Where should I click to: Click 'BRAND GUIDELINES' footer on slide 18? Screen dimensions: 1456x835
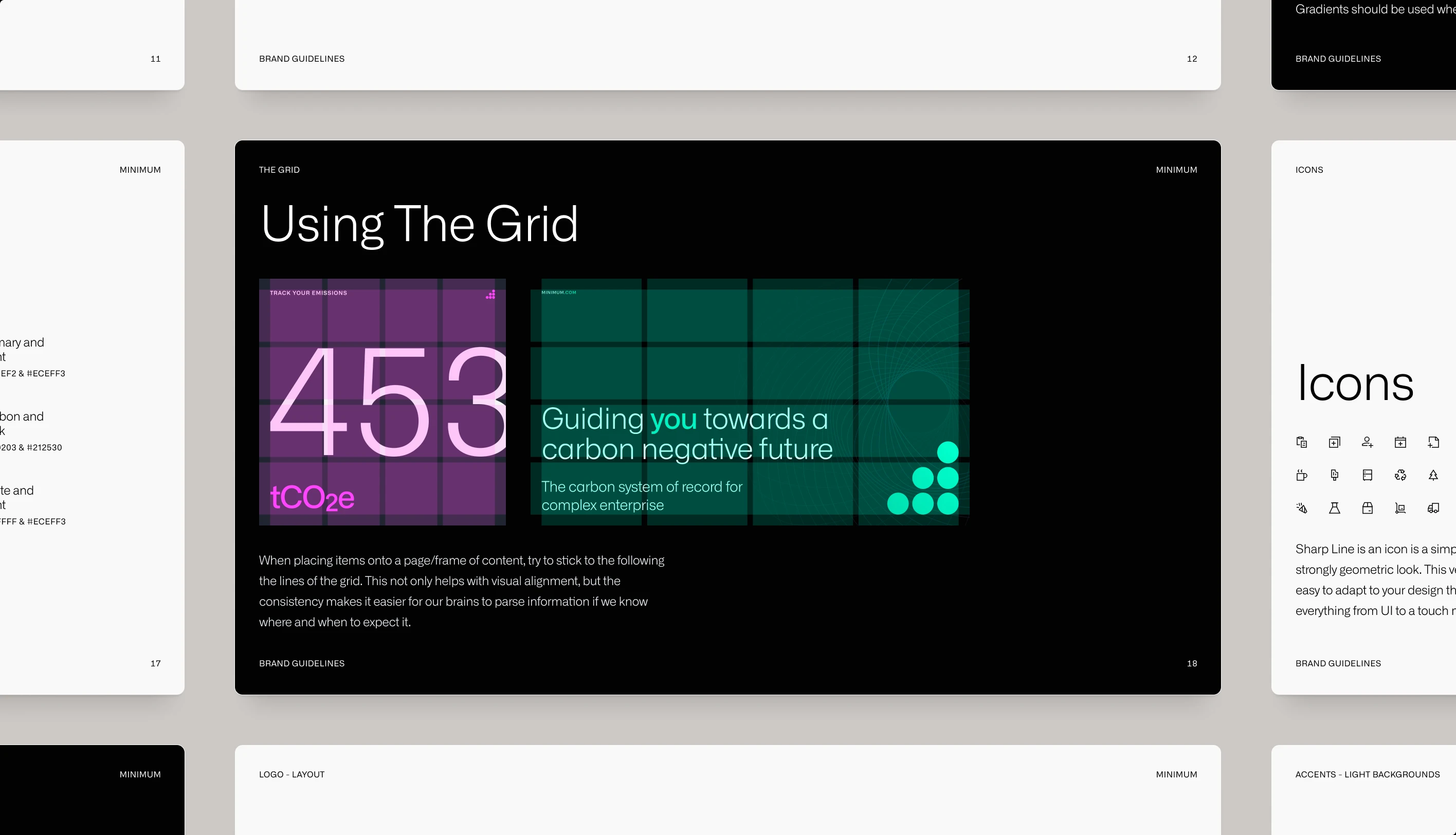tap(302, 663)
